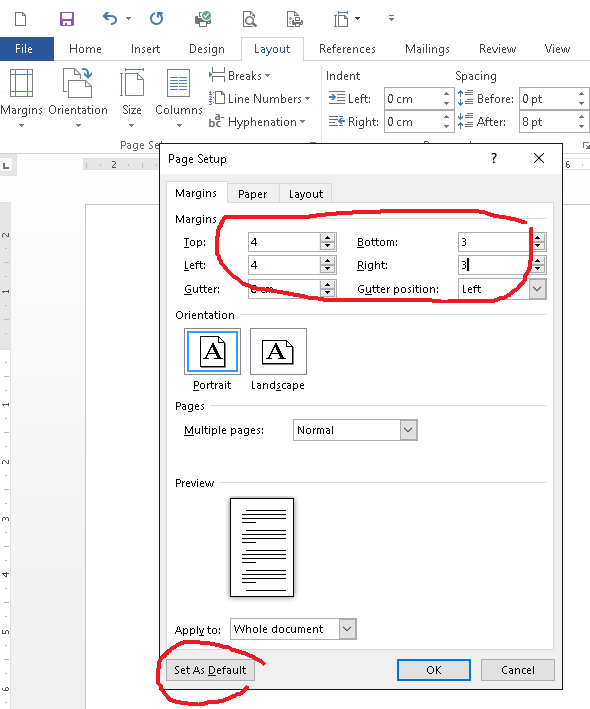
Task: Switch to the View ribbon tab
Action: [557, 49]
